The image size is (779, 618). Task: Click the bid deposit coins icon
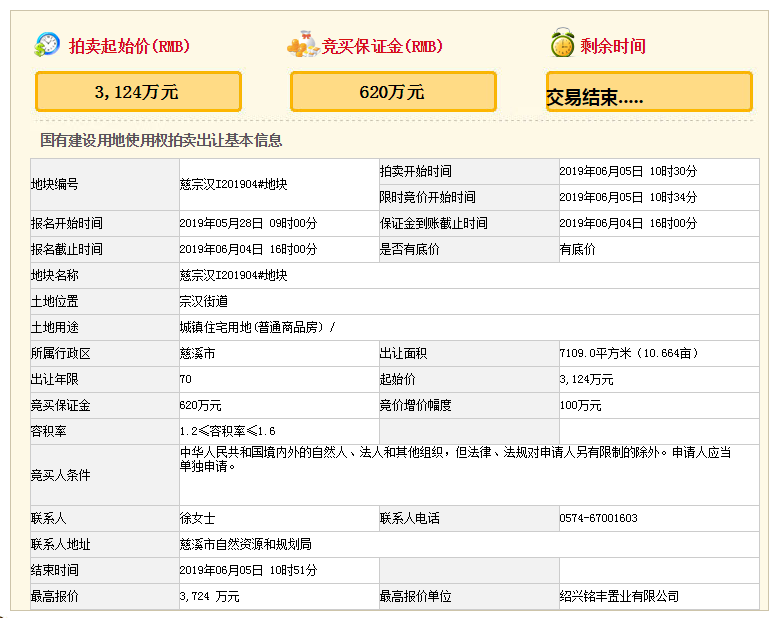302,45
